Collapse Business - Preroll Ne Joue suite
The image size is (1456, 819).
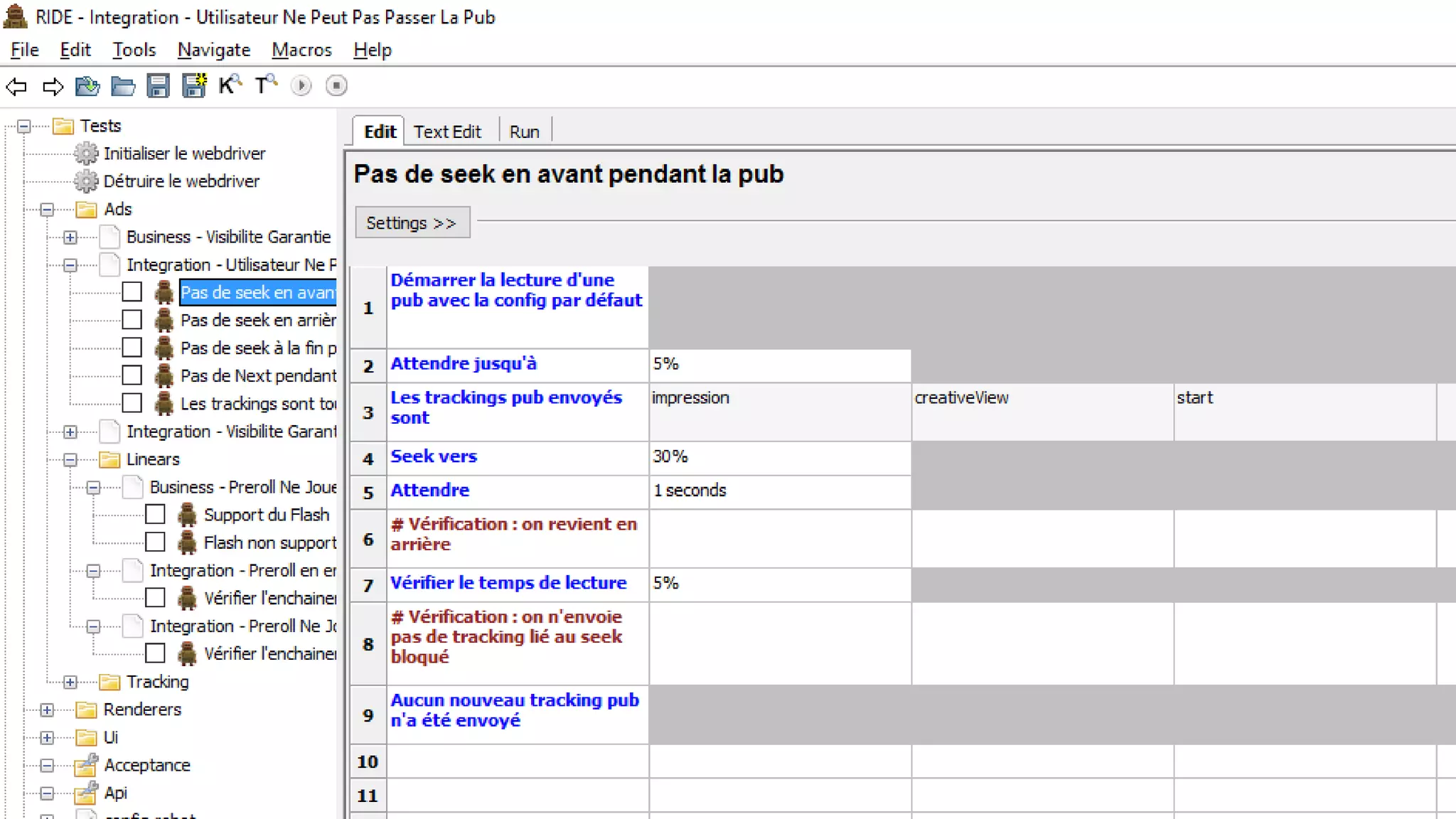click(x=93, y=488)
